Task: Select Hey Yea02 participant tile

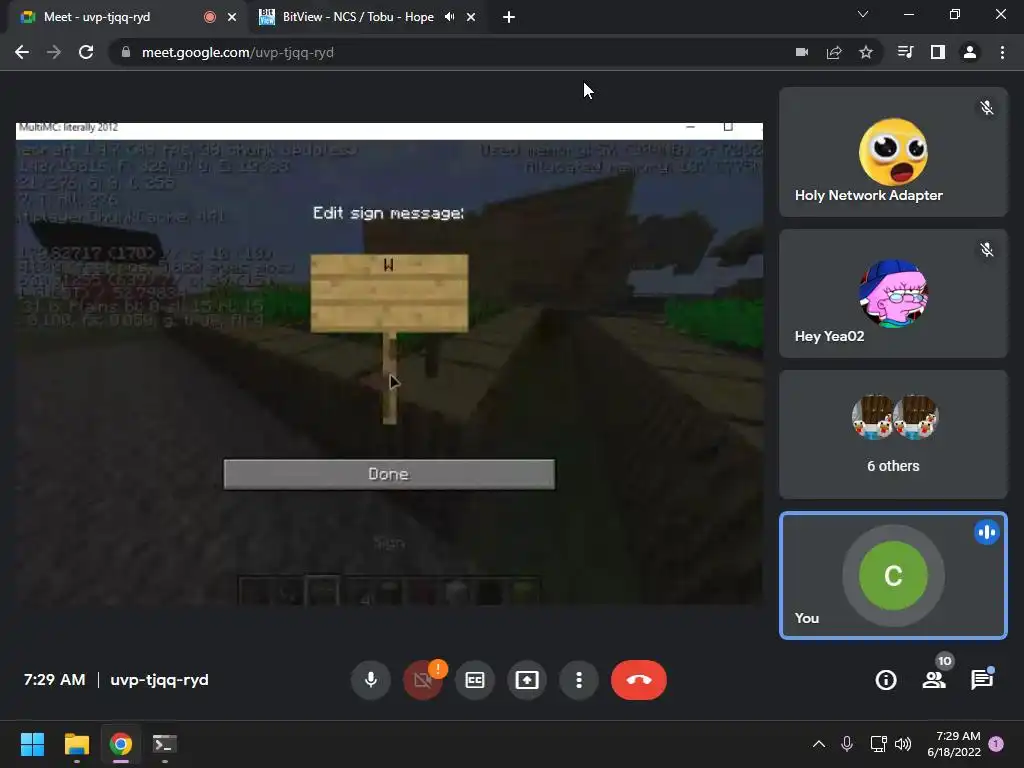Action: pos(893,293)
